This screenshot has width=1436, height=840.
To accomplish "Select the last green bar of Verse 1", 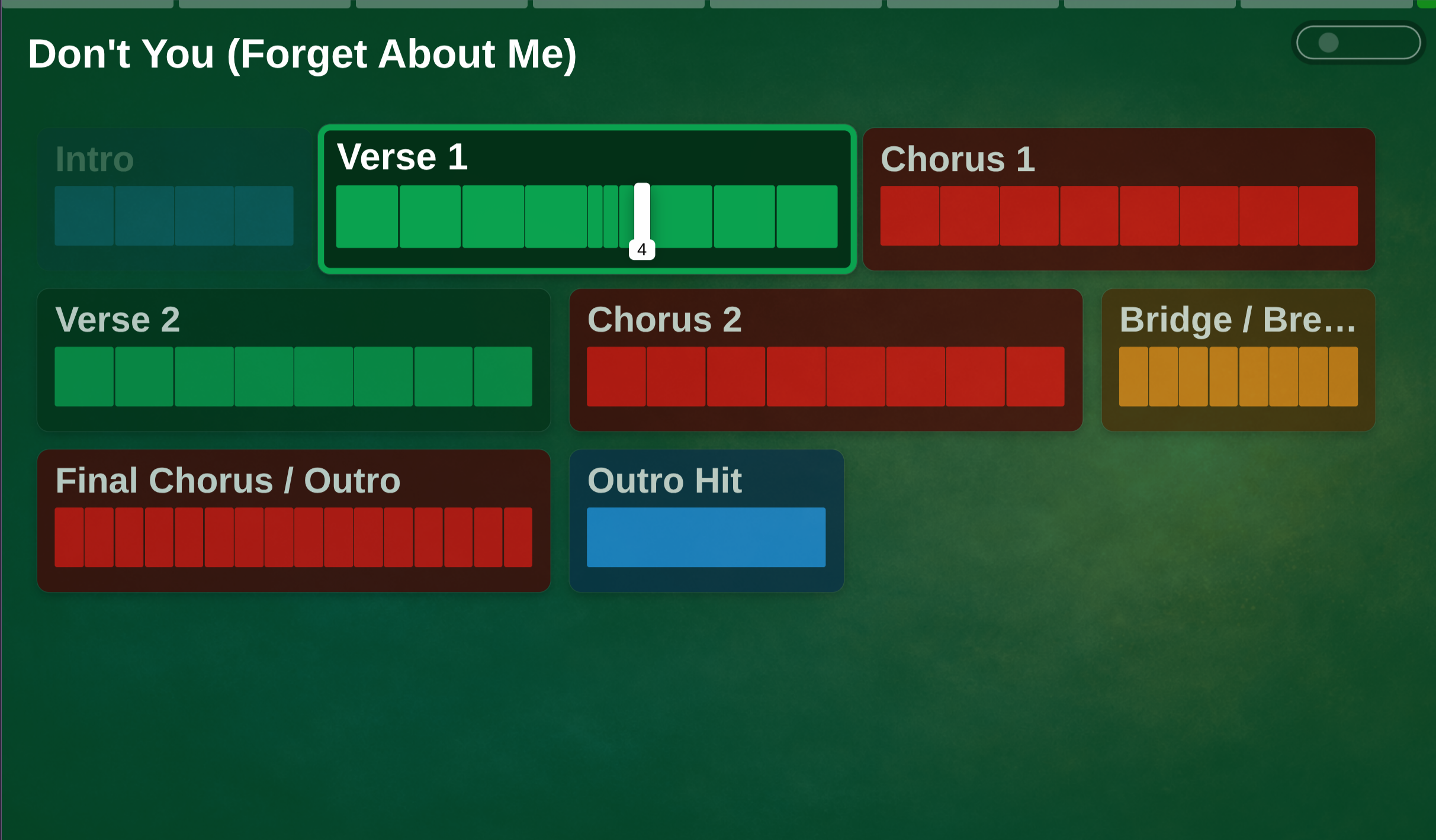I will pyautogui.click(x=807, y=216).
